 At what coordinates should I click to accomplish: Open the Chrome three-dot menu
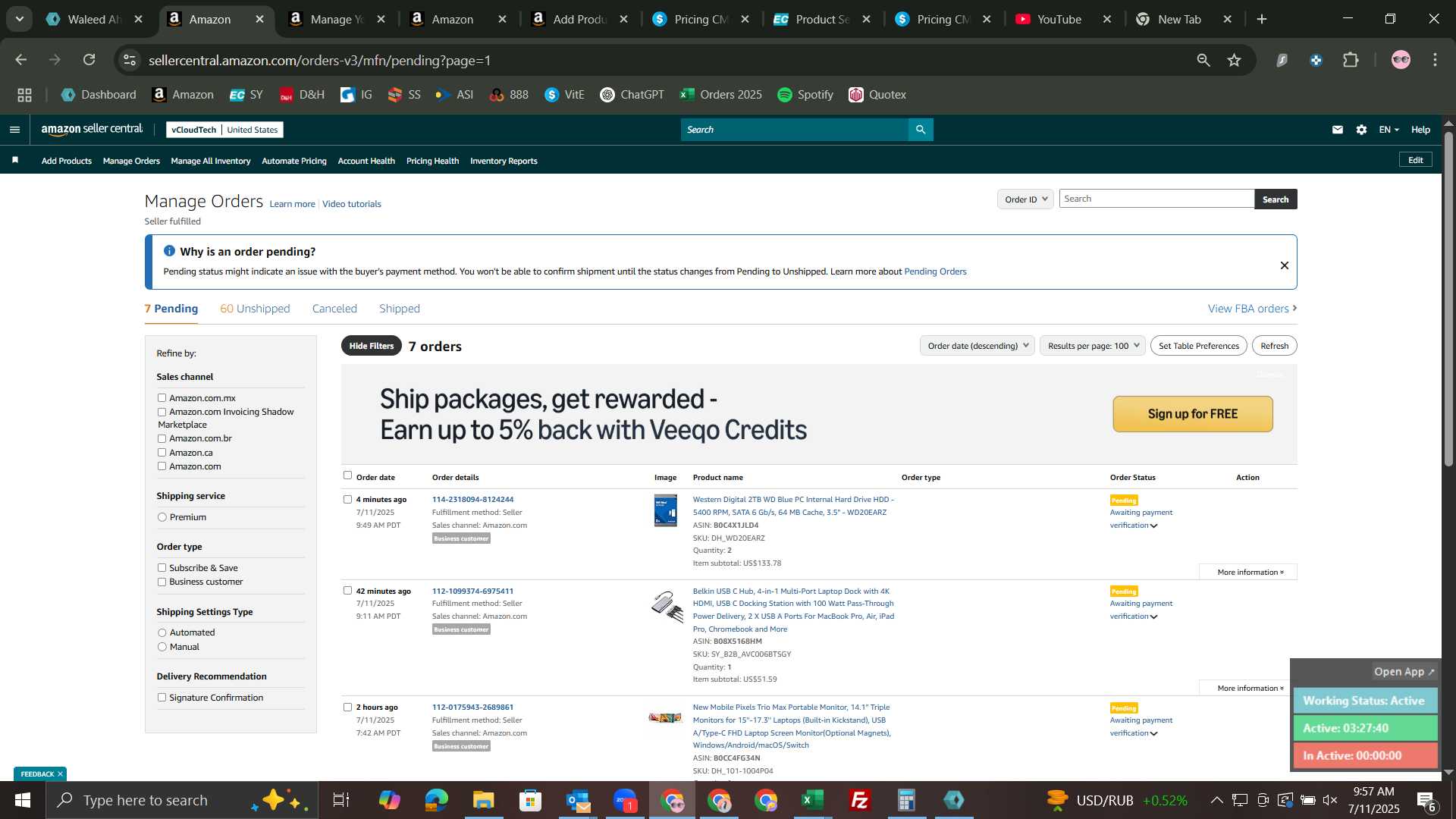1435,60
